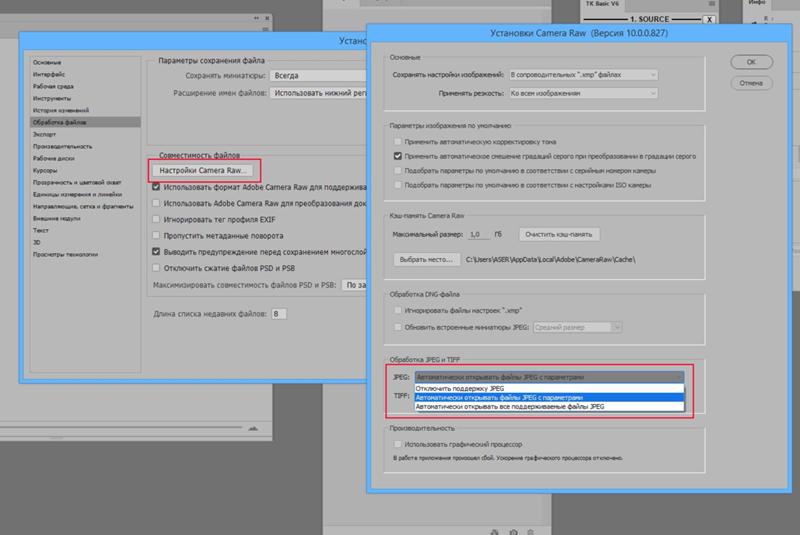
Task: Uncheck 'Применить автоматическое смешение градаций серого'
Action: pyautogui.click(x=397, y=156)
